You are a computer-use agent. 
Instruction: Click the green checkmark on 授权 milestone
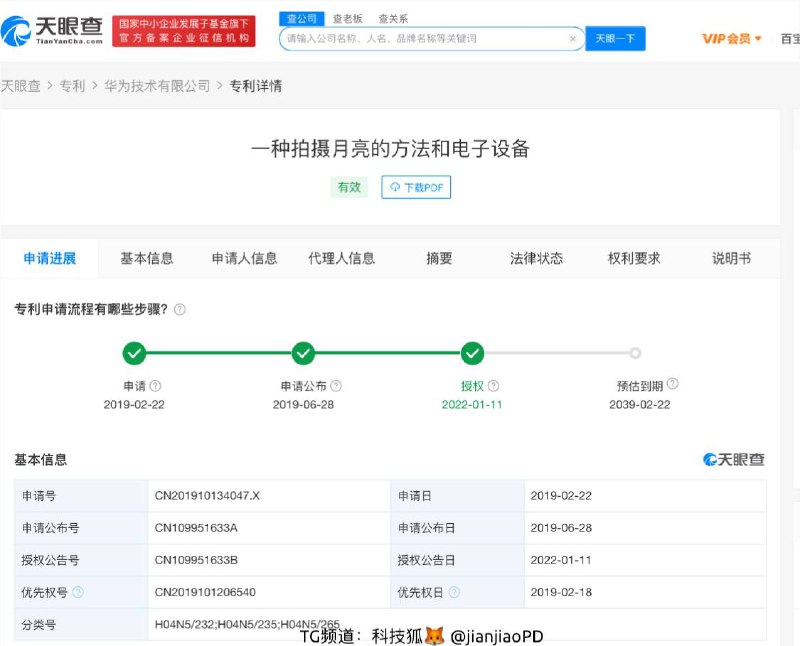click(471, 353)
